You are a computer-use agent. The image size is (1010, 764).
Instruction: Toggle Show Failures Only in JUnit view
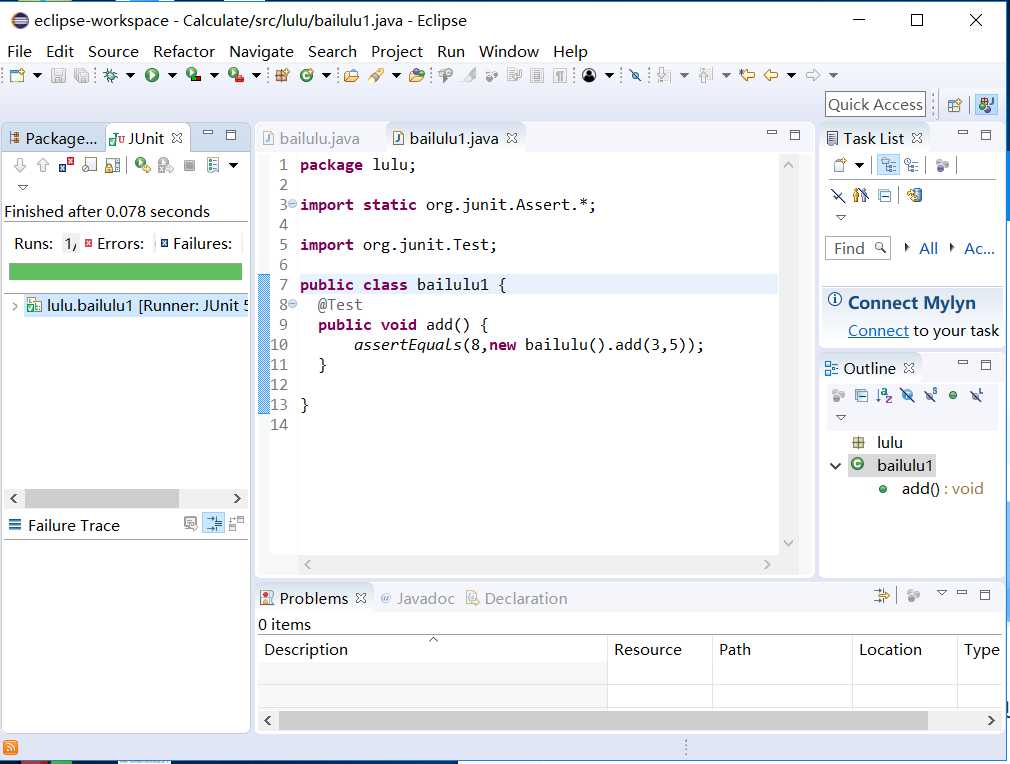[66, 166]
